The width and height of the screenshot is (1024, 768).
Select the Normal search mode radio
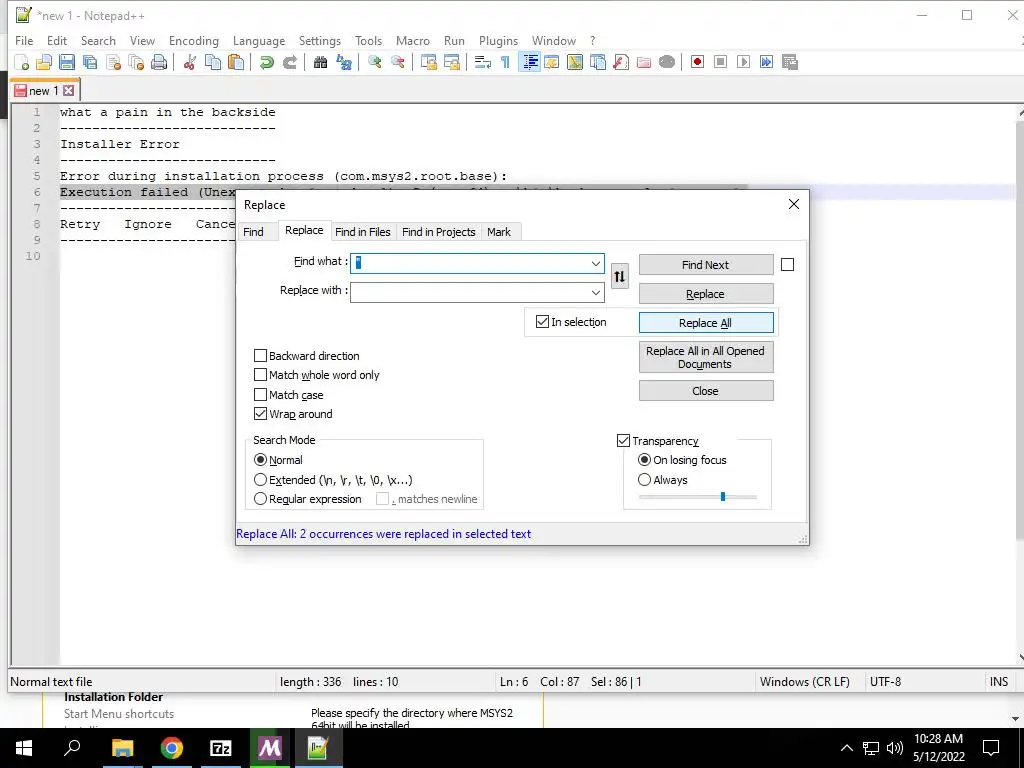260,460
